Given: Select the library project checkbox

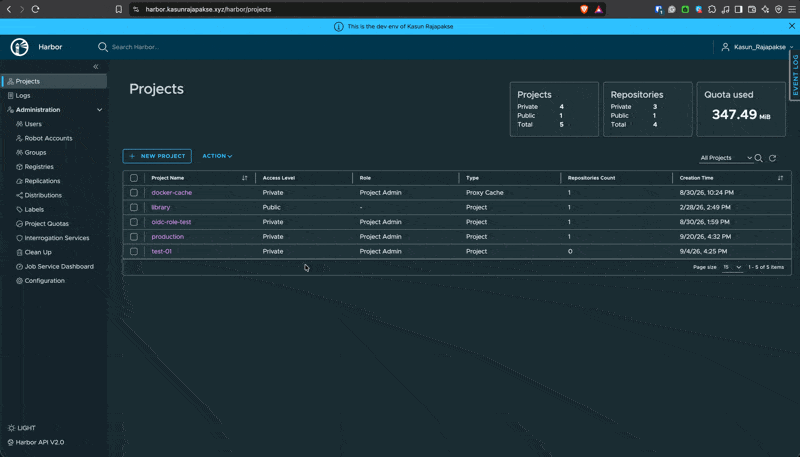Looking at the screenshot, I should (x=134, y=208).
